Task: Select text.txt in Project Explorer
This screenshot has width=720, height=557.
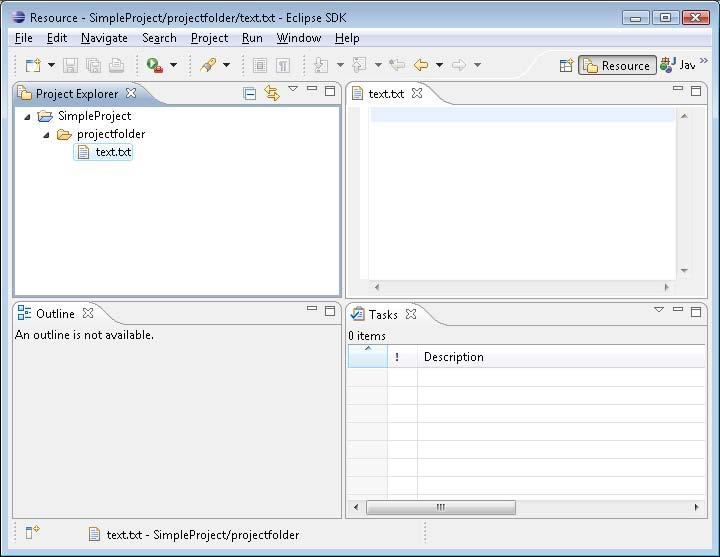Action: pyautogui.click(x=103, y=152)
